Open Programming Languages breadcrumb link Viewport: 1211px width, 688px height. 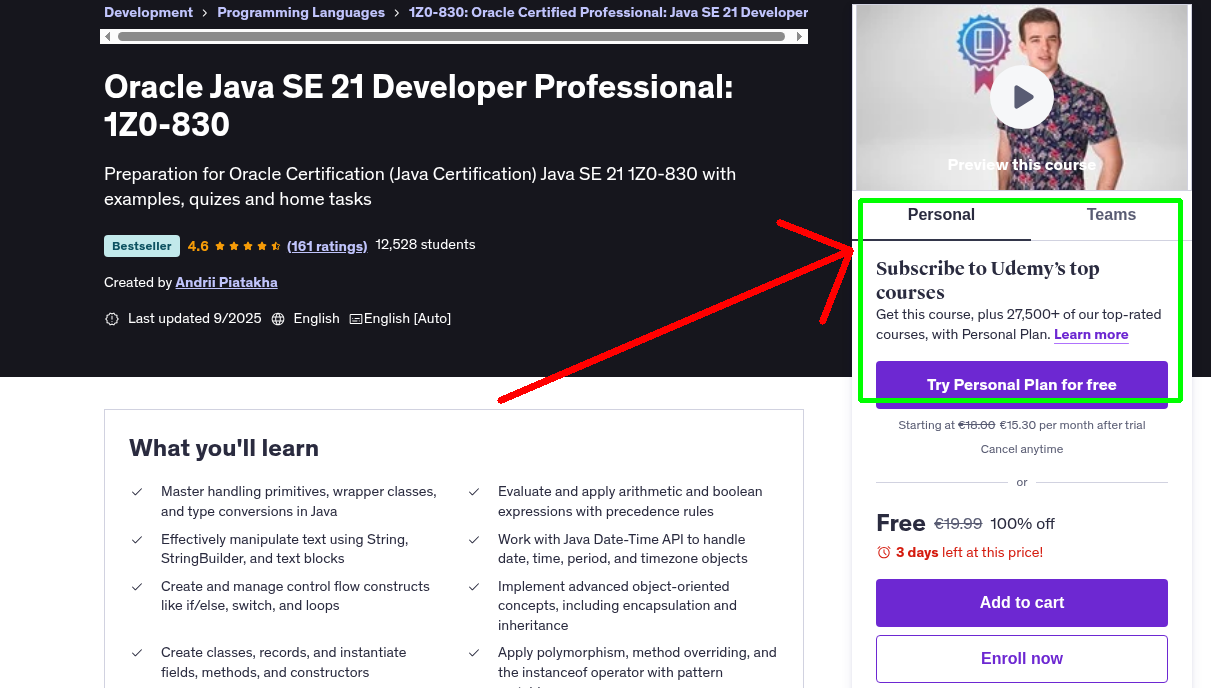tap(301, 13)
